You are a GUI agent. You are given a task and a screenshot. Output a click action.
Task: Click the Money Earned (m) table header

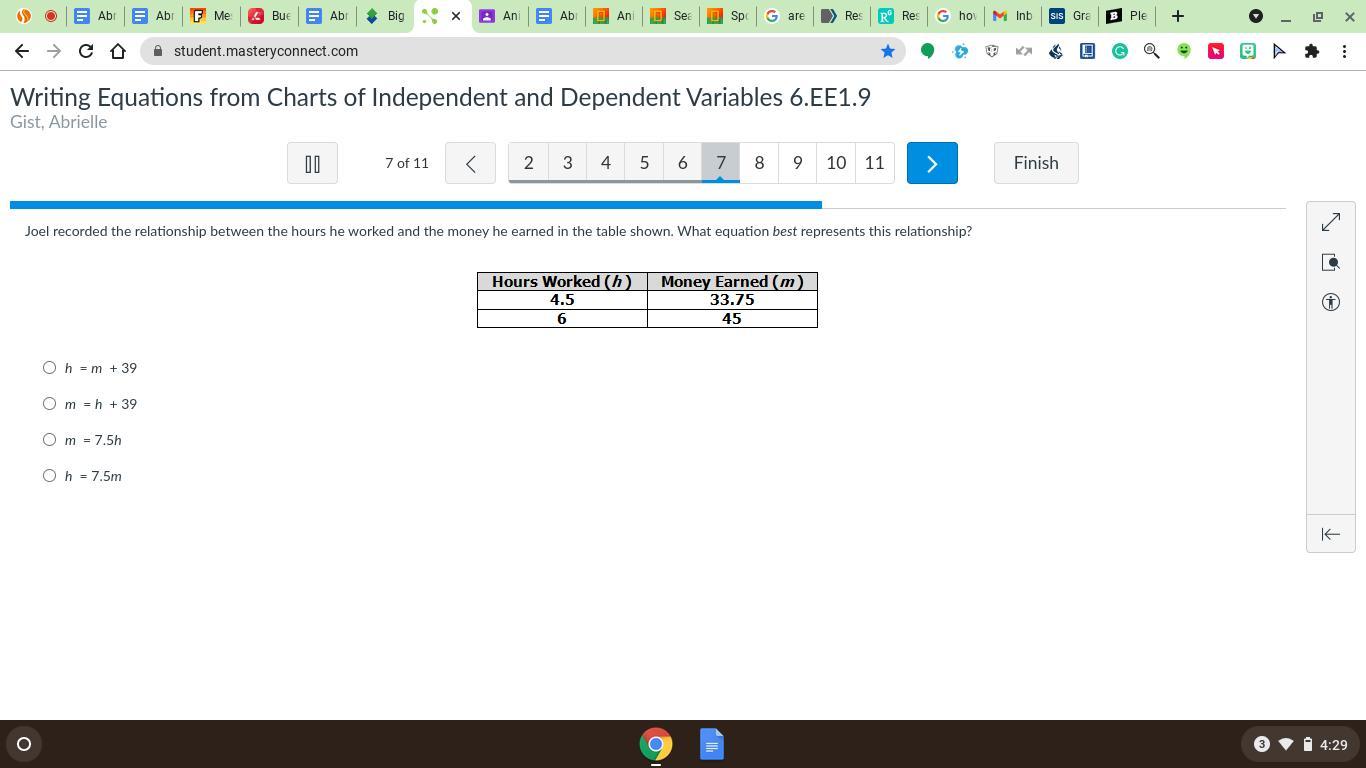point(732,282)
